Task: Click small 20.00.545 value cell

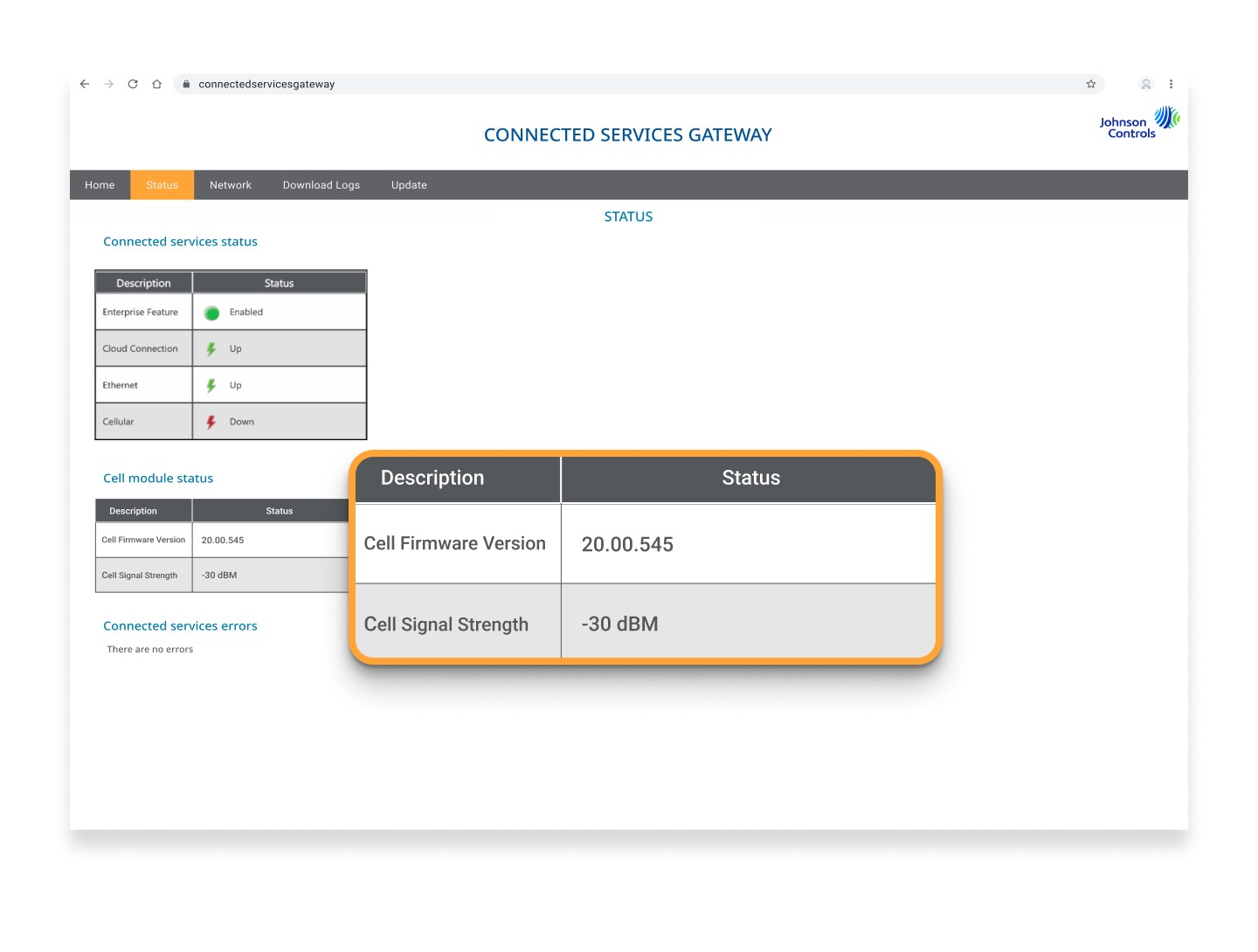Action: pyautogui.click(x=271, y=540)
